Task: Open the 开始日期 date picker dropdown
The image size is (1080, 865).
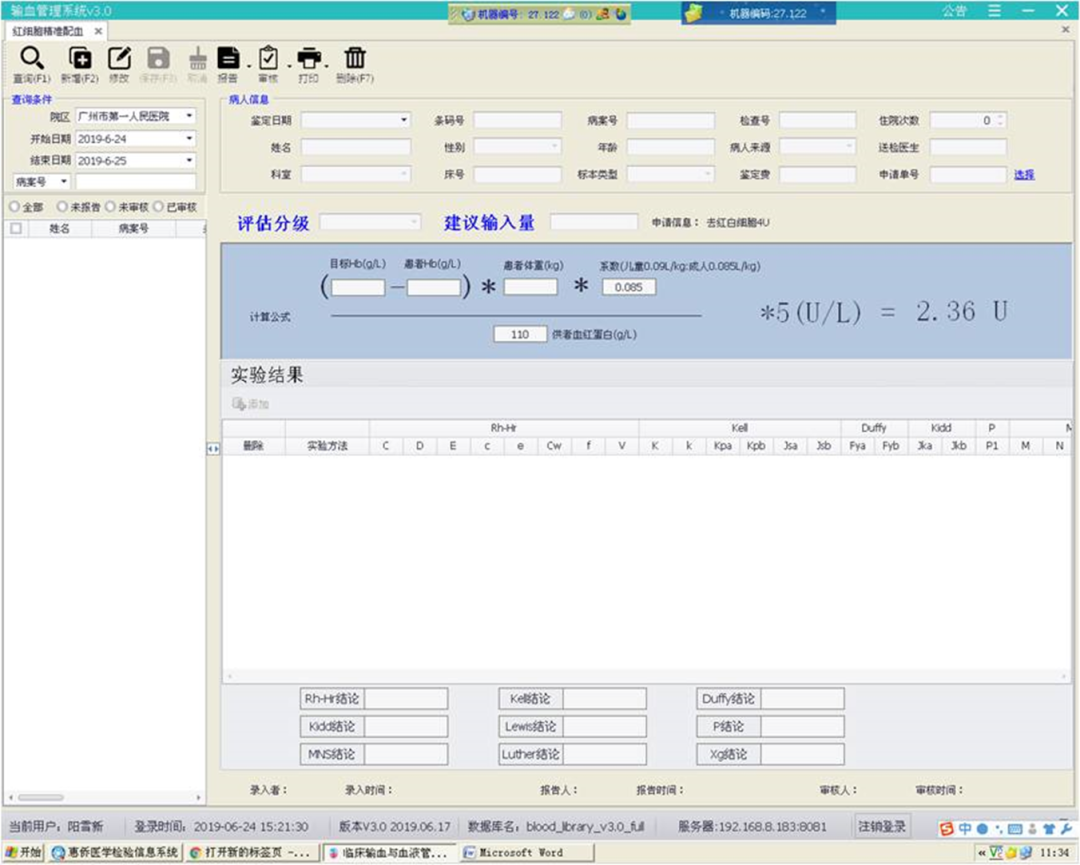Action: pyautogui.click(x=189, y=139)
